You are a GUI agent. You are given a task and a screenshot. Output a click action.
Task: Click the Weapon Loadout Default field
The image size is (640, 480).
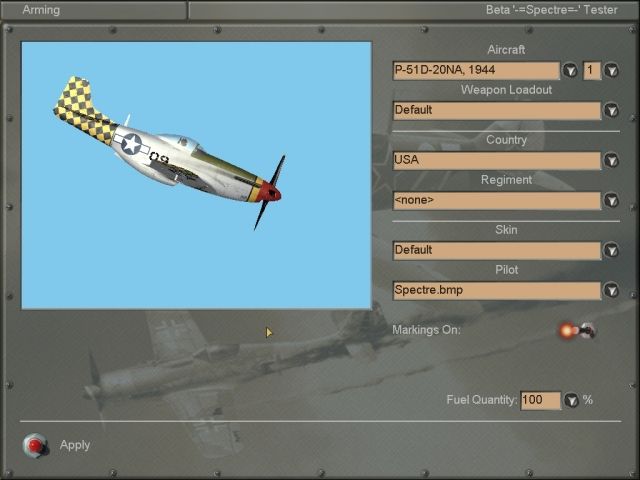click(496, 110)
